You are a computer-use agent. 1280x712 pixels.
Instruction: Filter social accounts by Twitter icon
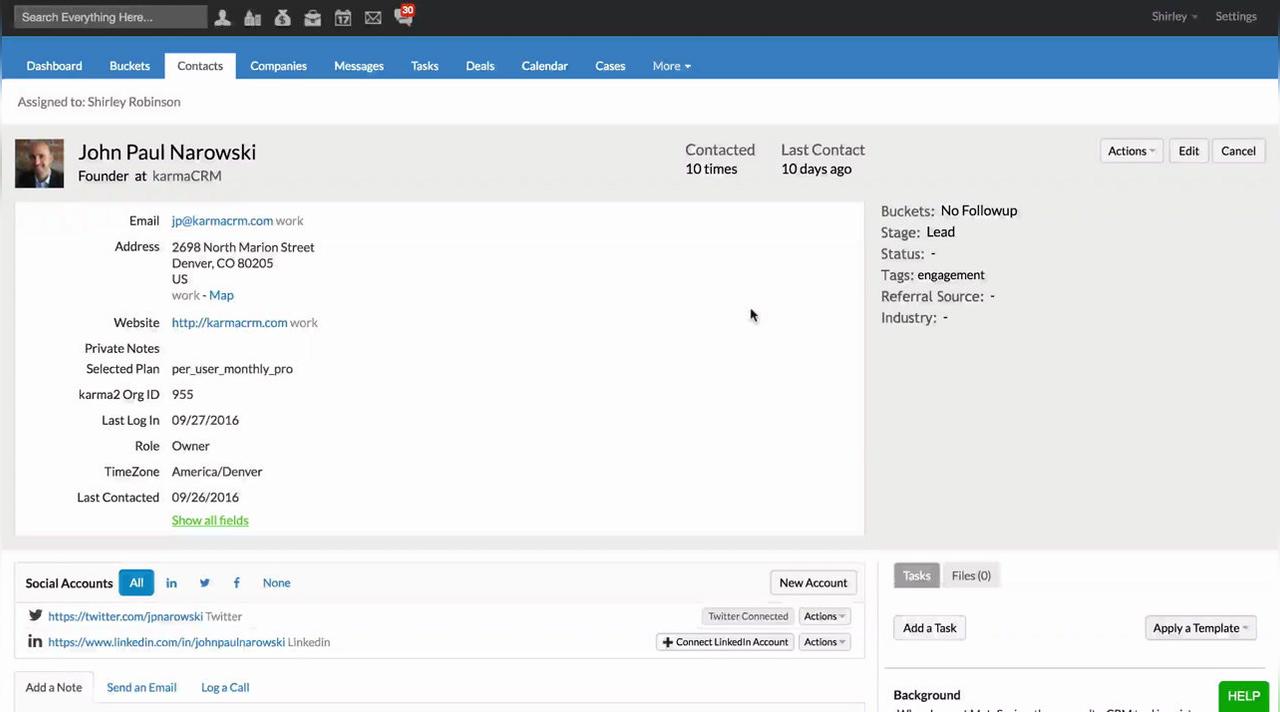tap(204, 583)
